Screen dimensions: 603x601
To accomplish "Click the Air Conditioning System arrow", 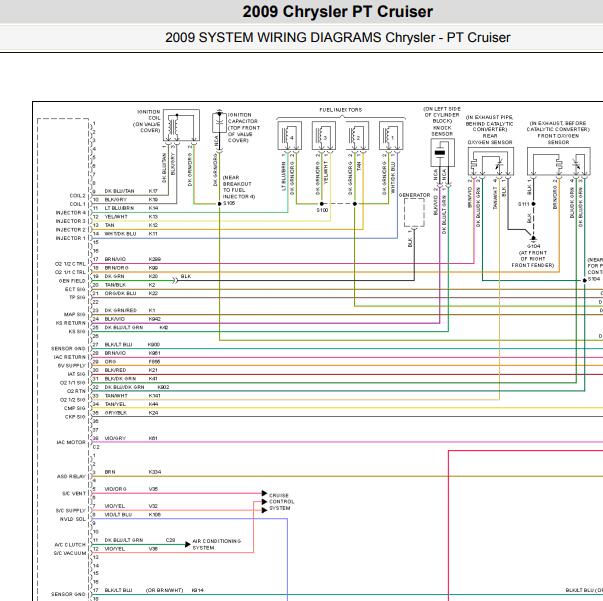I will click(x=188, y=544).
